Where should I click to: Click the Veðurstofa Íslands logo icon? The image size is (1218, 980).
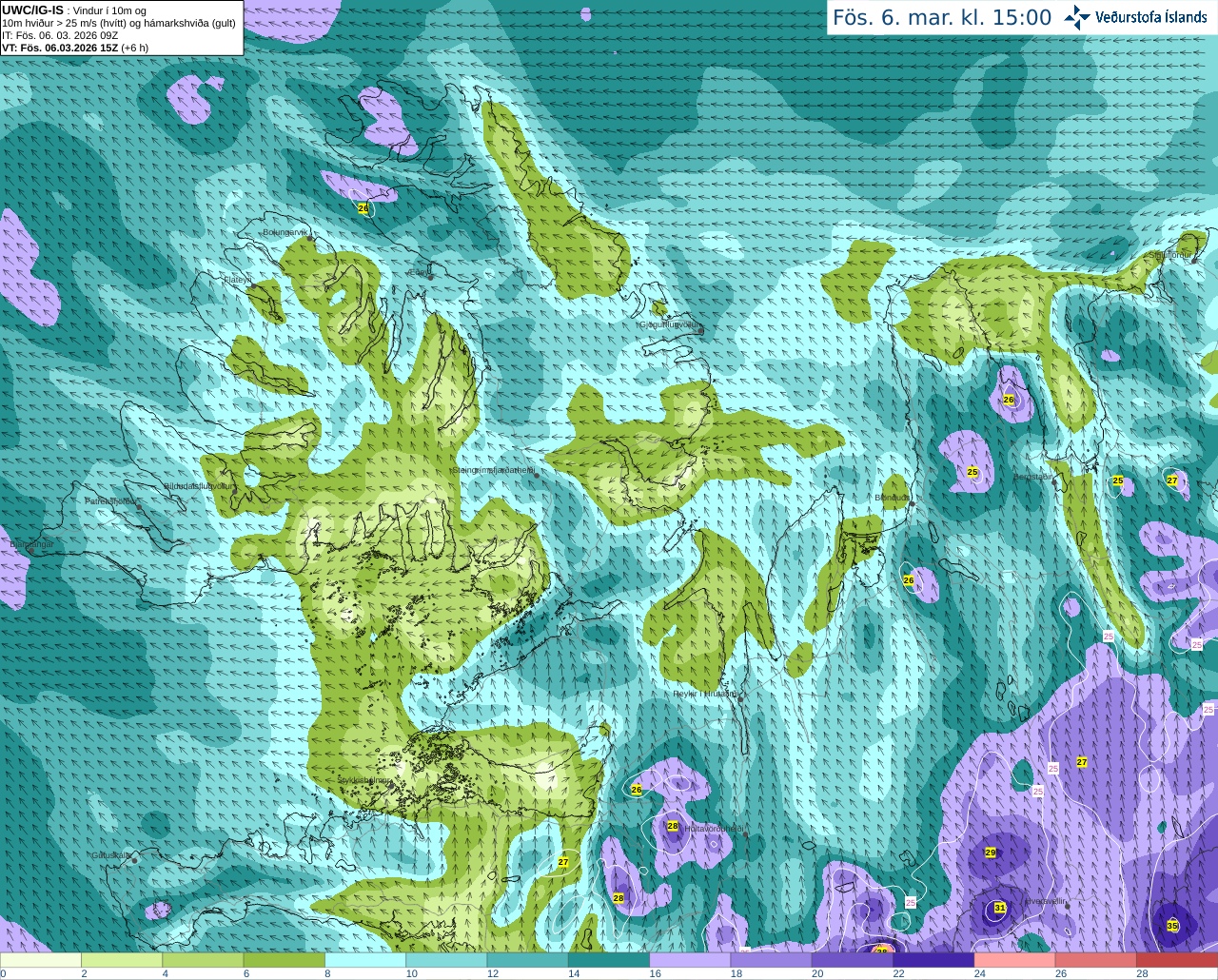click(x=1077, y=17)
